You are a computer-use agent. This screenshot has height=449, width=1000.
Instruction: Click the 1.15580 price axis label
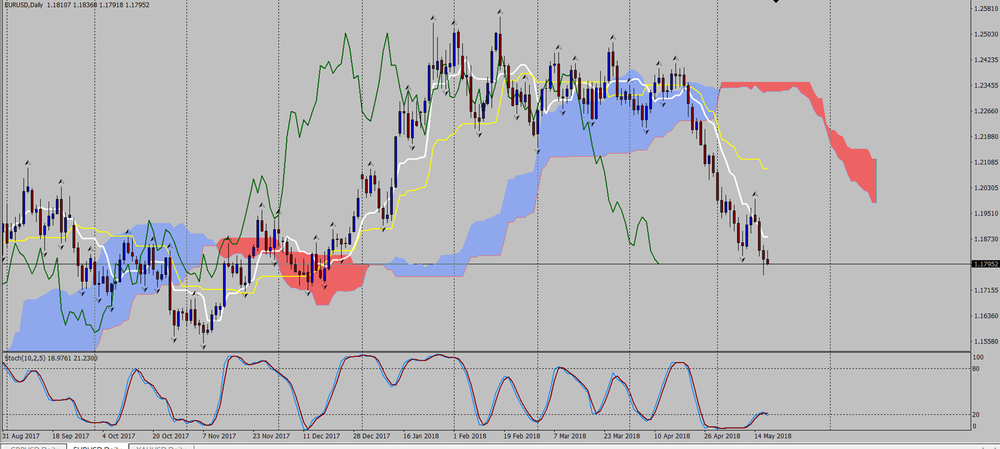[x=984, y=341]
